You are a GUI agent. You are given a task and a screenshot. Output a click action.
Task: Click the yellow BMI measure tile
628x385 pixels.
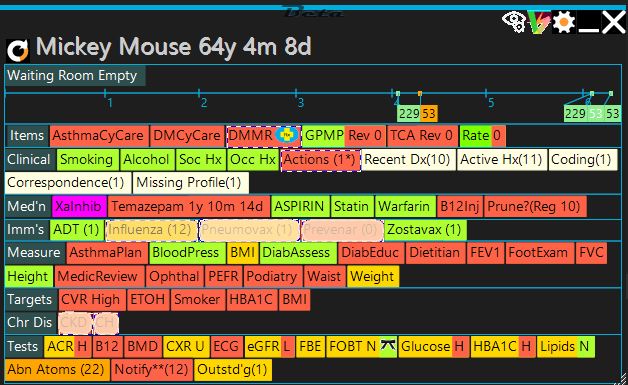(x=242, y=253)
